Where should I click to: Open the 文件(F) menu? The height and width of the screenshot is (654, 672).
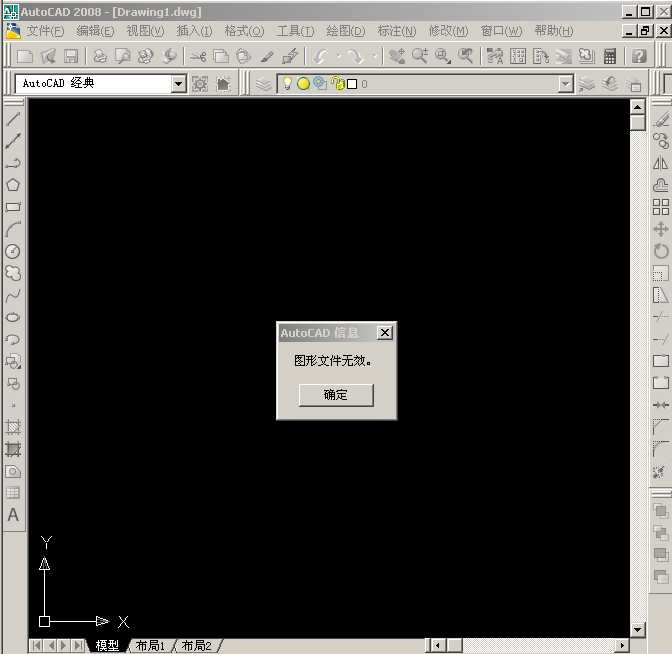[x=45, y=31]
